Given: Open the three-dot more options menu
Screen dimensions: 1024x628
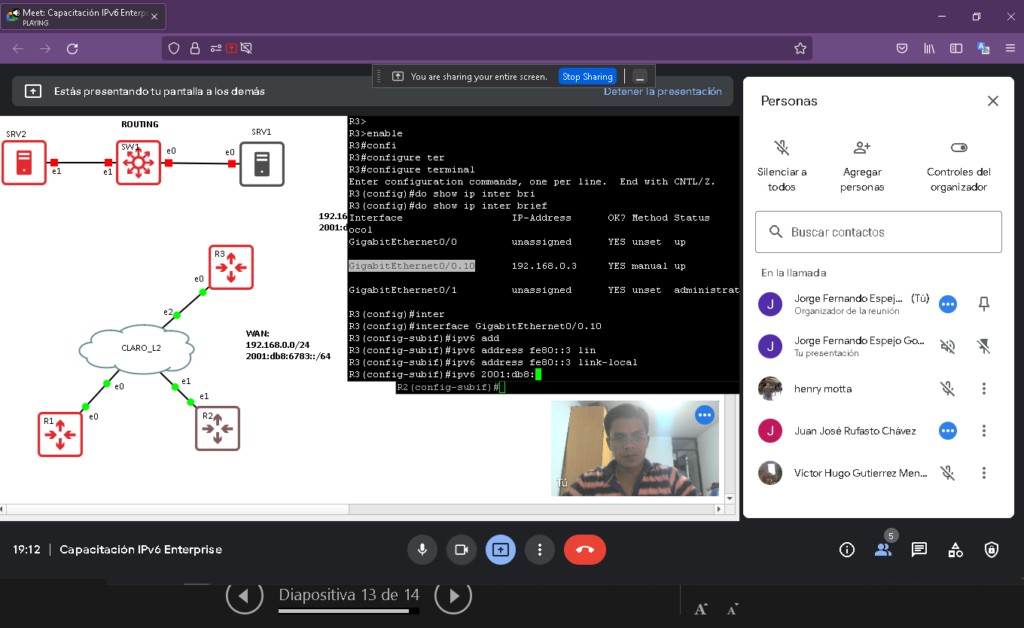Looking at the screenshot, I should coord(539,549).
